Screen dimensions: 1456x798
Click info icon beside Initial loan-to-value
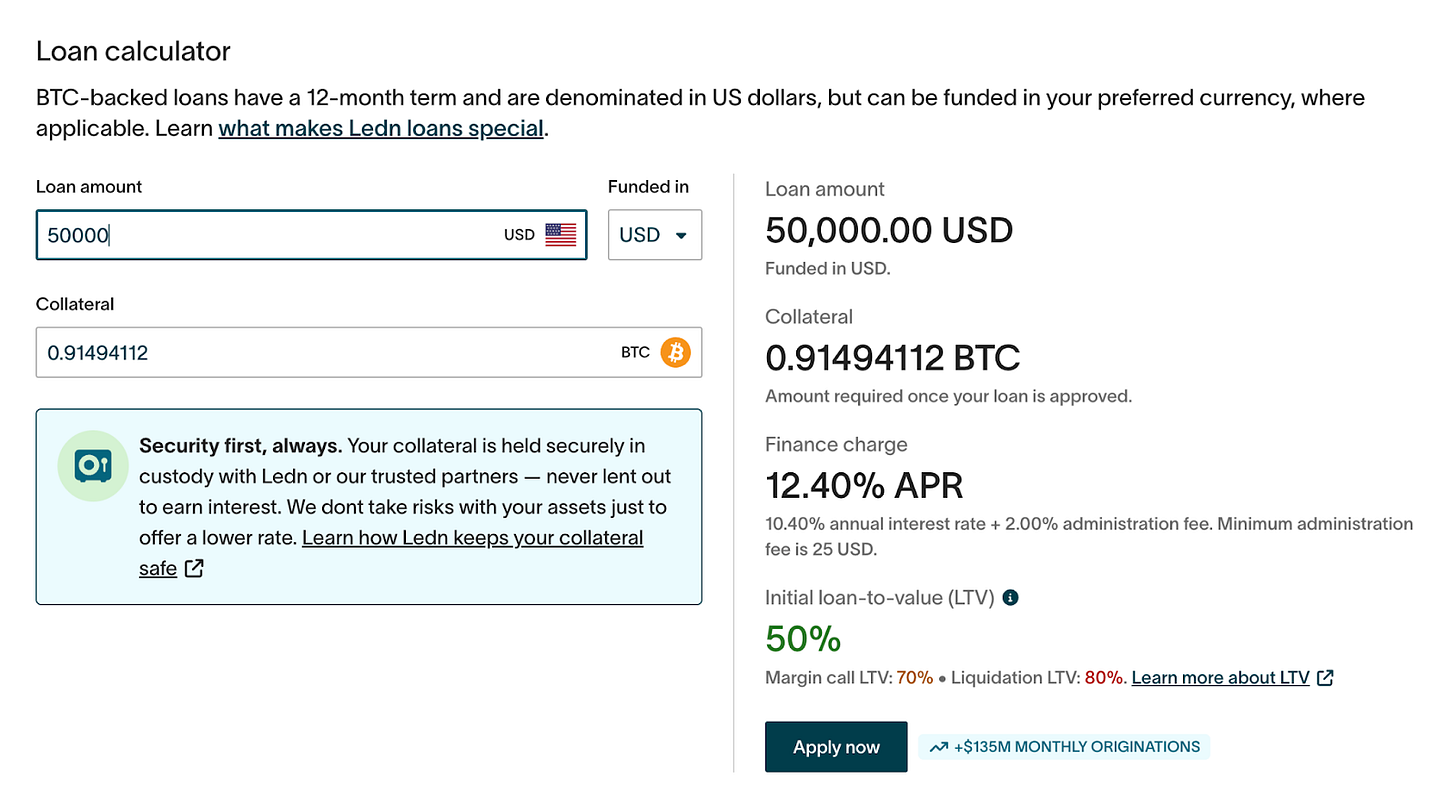(1011, 598)
